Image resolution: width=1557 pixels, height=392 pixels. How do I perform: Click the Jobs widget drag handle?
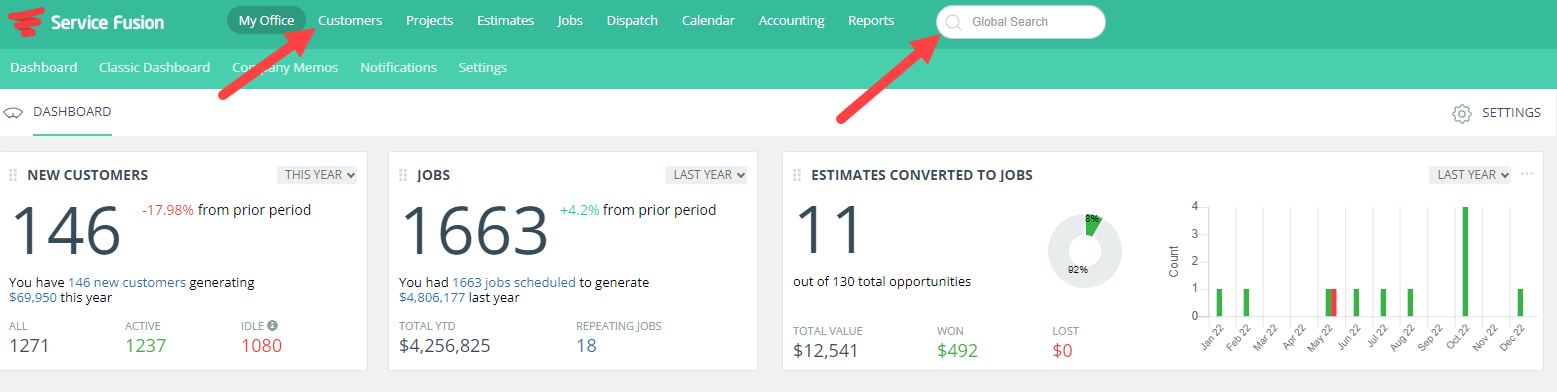tap(403, 175)
